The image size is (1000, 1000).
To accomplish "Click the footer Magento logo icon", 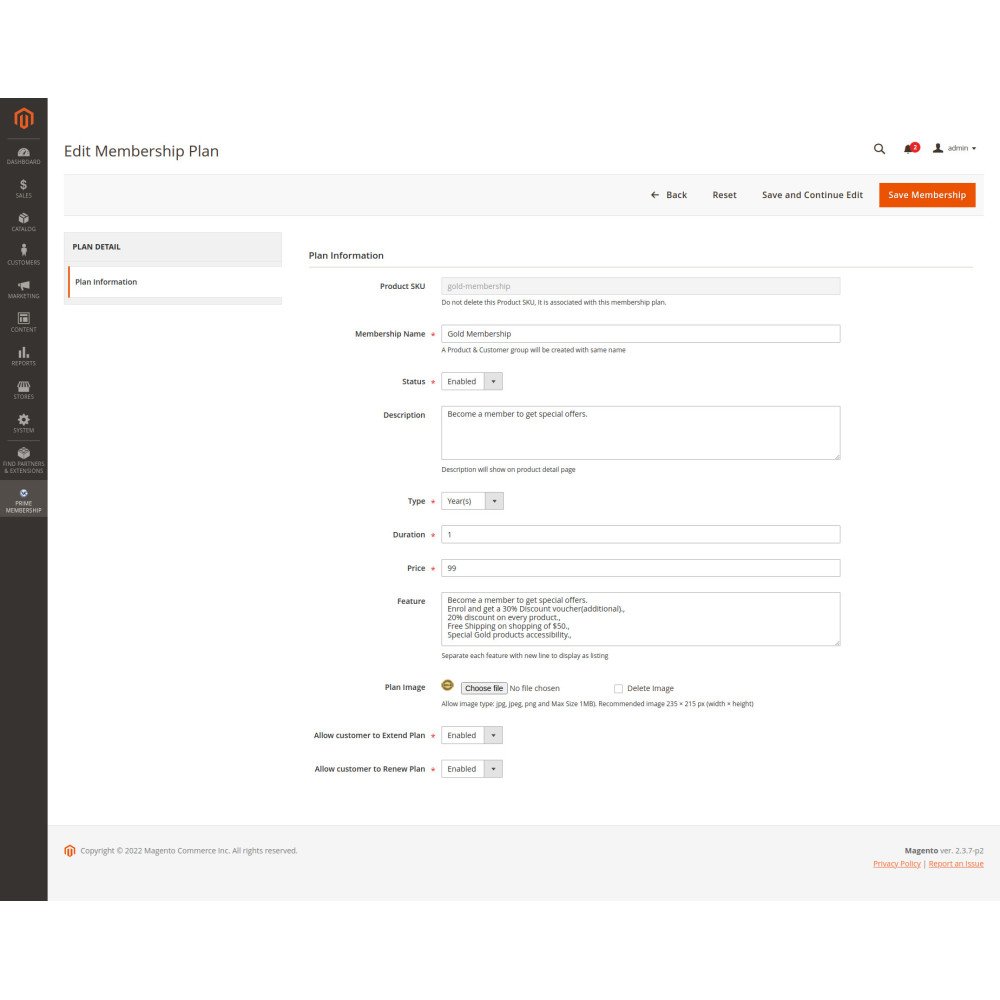I will tap(70, 850).
